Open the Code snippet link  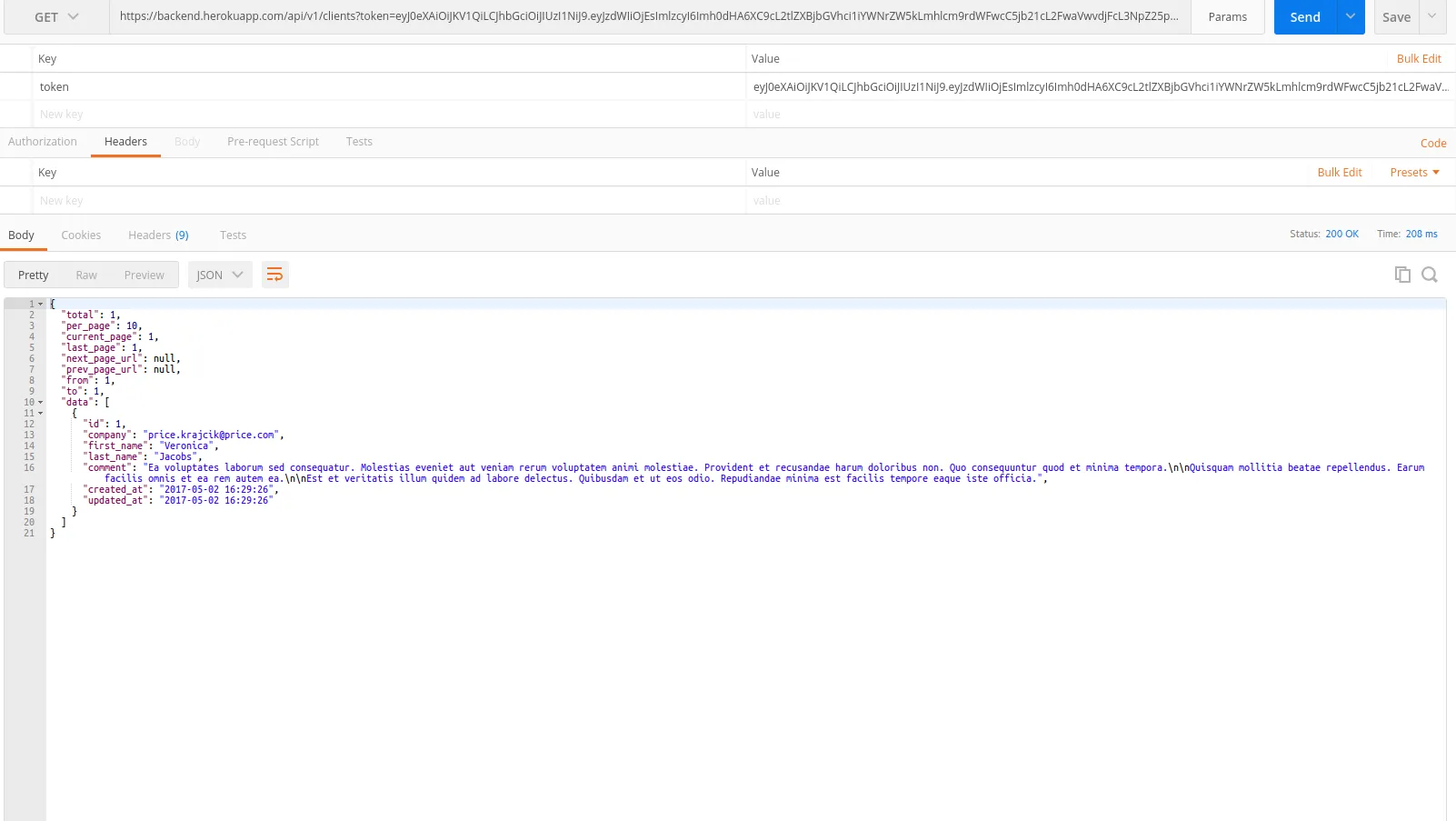click(x=1433, y=144)
